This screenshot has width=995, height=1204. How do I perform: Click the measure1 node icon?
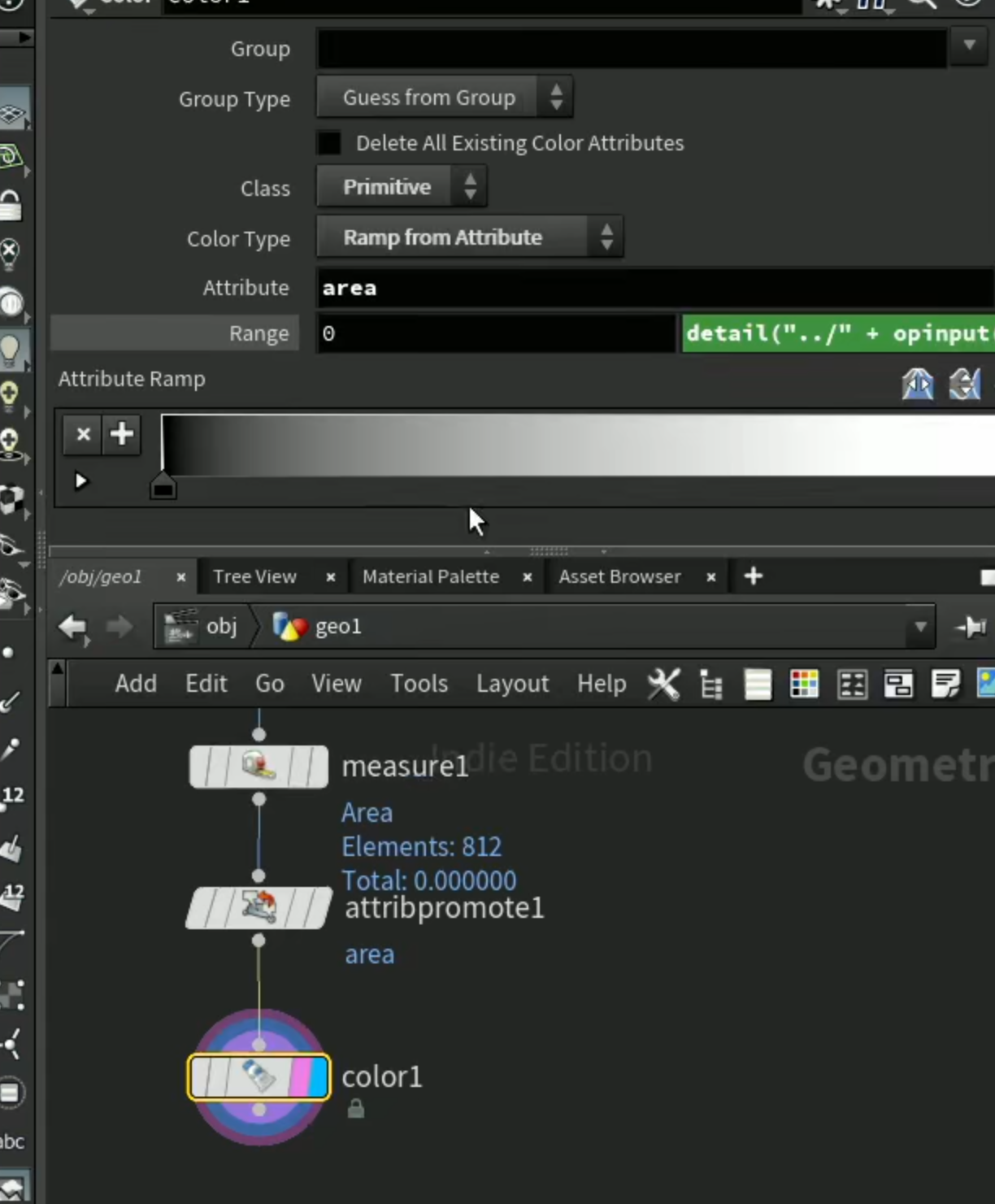[x=259, y=766]
